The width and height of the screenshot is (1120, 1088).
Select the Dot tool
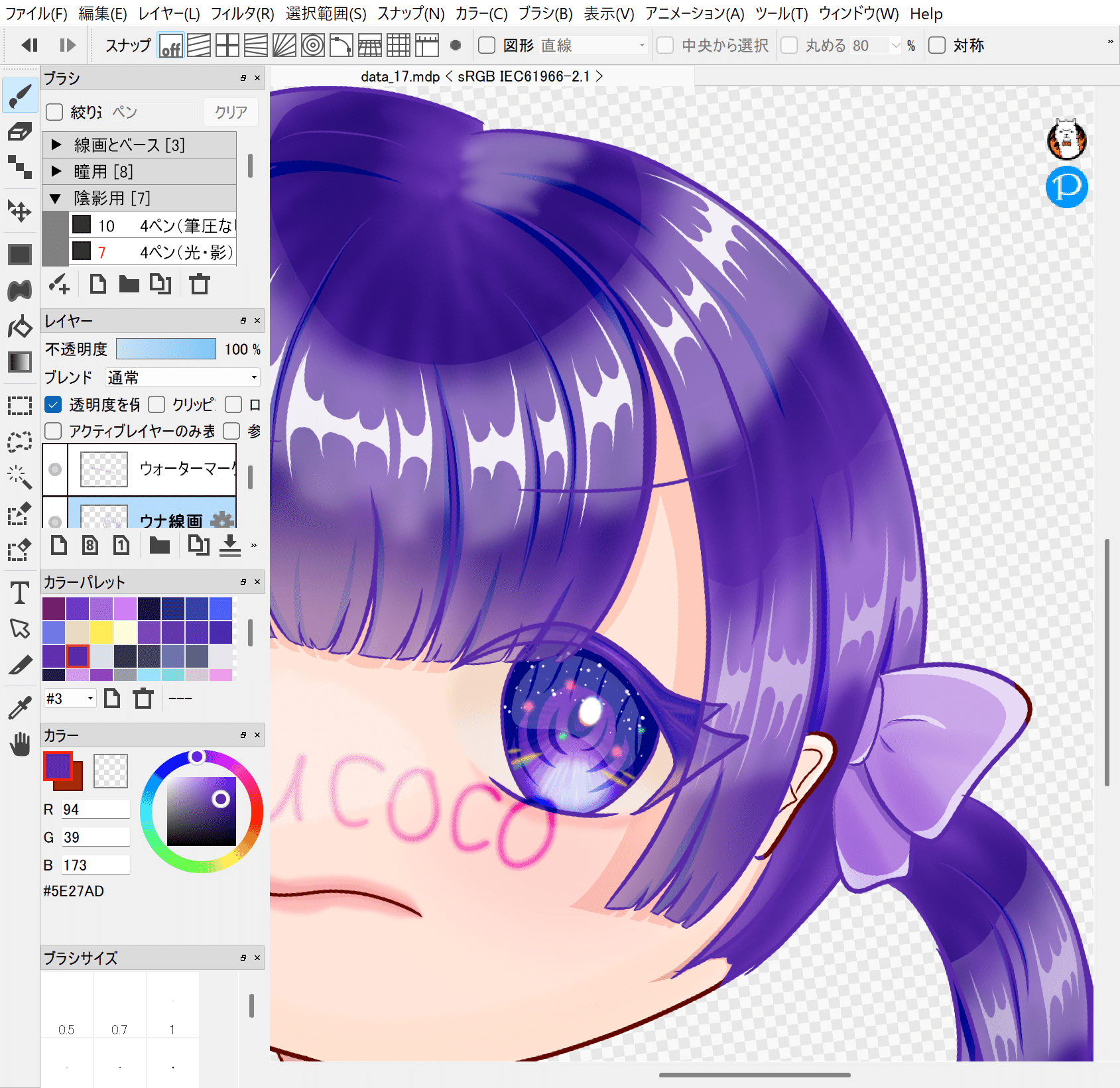tap(20, 167)
